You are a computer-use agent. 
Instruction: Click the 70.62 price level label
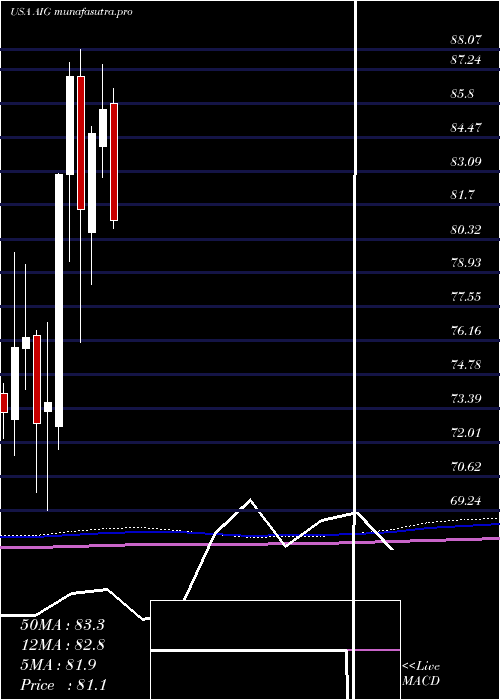click(466, 467)
